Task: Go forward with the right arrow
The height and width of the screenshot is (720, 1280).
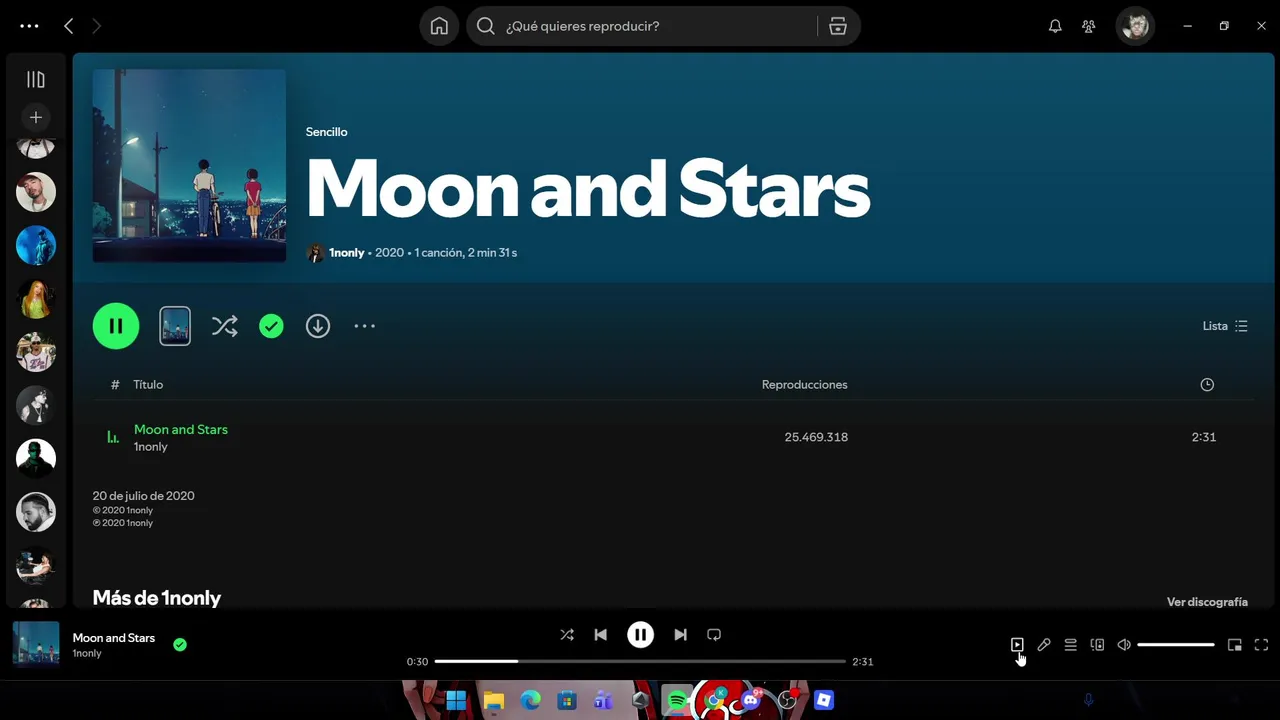Action: point(96,26)
